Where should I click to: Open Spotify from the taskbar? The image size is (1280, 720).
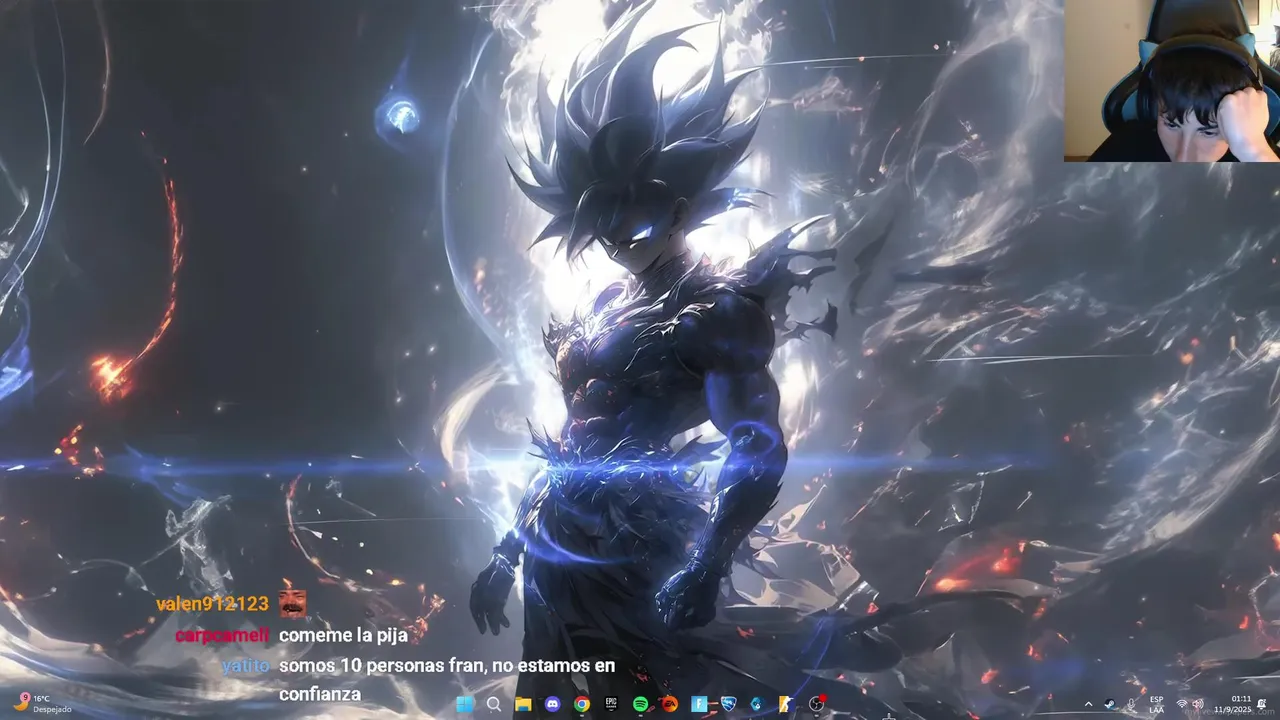[x=640, y=704]
